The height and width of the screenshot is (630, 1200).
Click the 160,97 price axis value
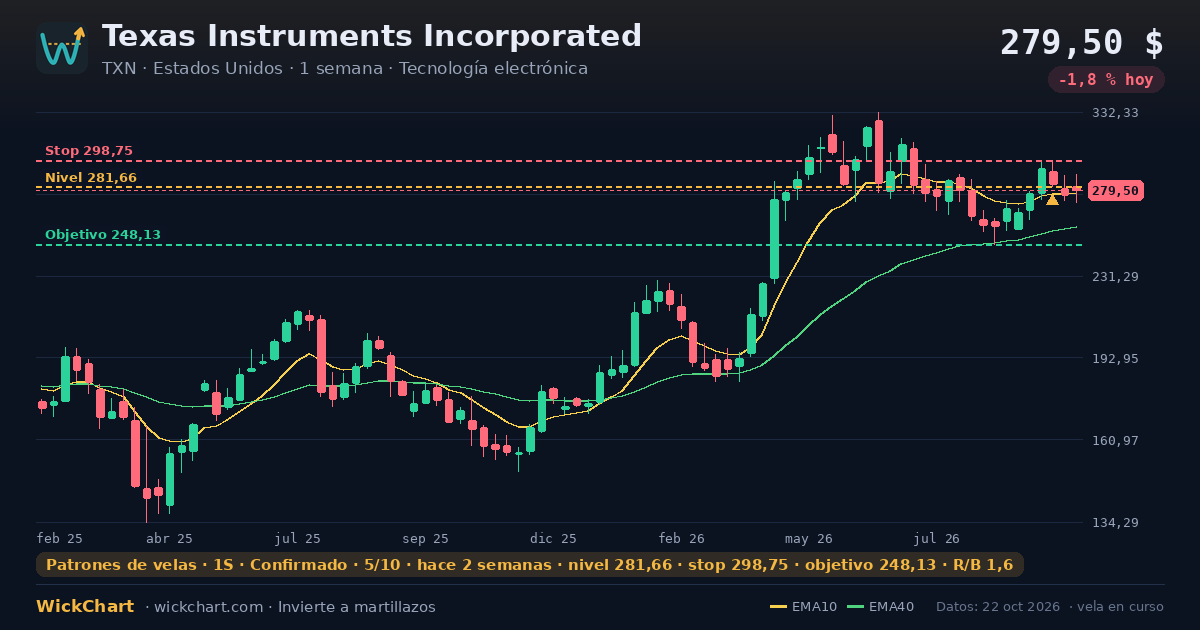pos(1115,440)
